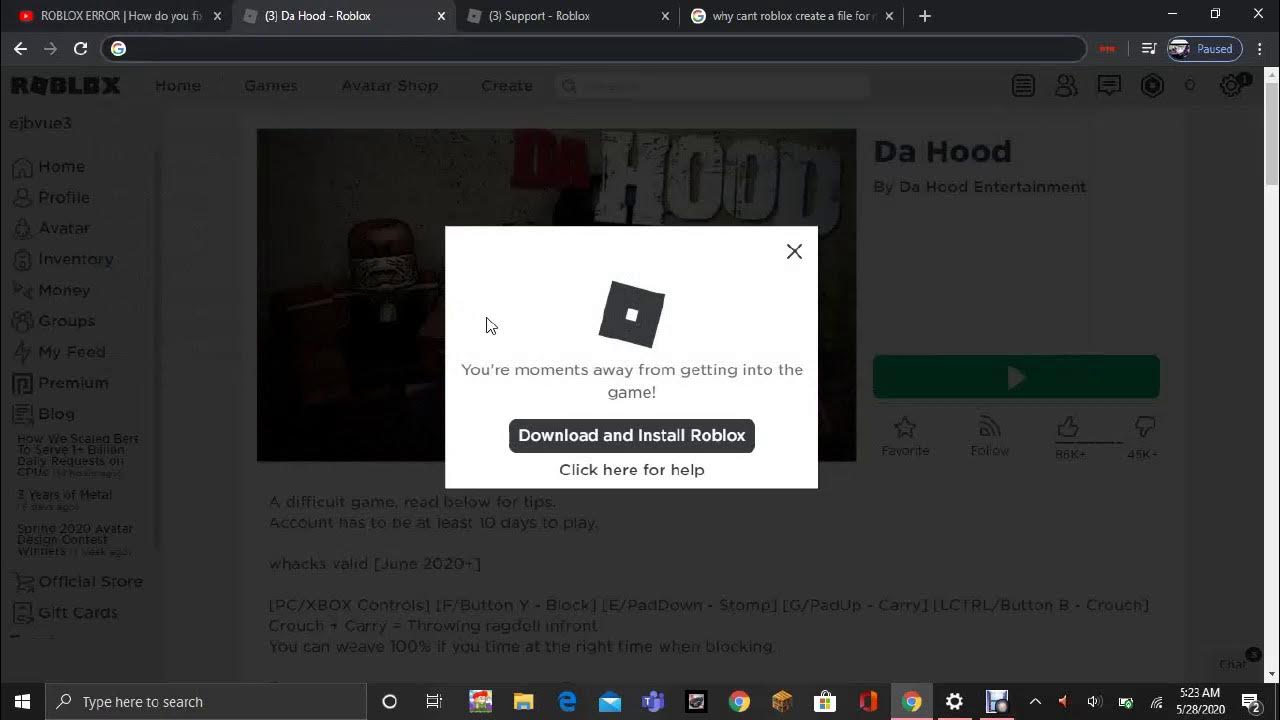Viewport: 1280px width, 720px height.
Task: Open '3 Years of Metal' blog post
Action: click(64, 495)
